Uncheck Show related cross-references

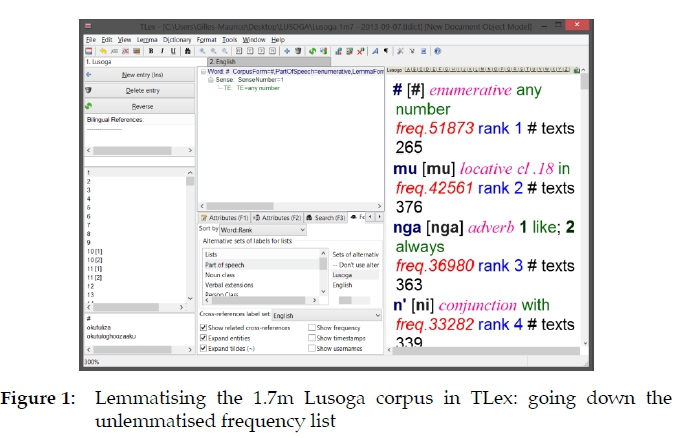point(204,327)
